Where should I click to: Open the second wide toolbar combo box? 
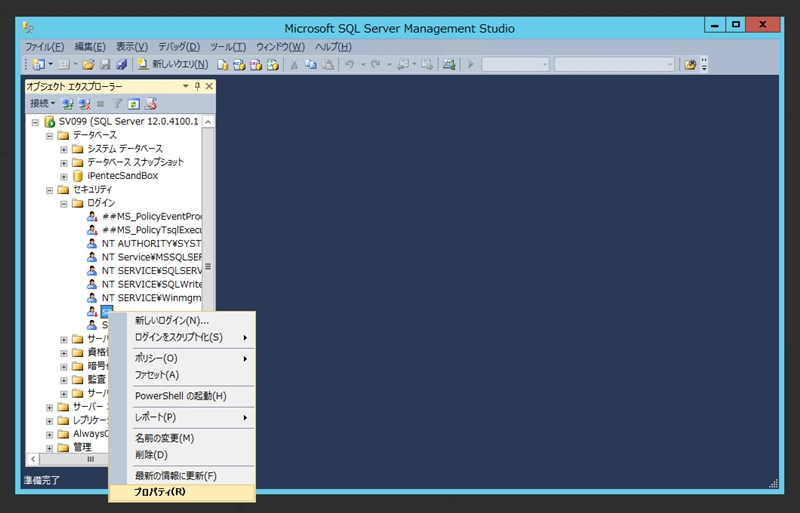click(614, 64)
